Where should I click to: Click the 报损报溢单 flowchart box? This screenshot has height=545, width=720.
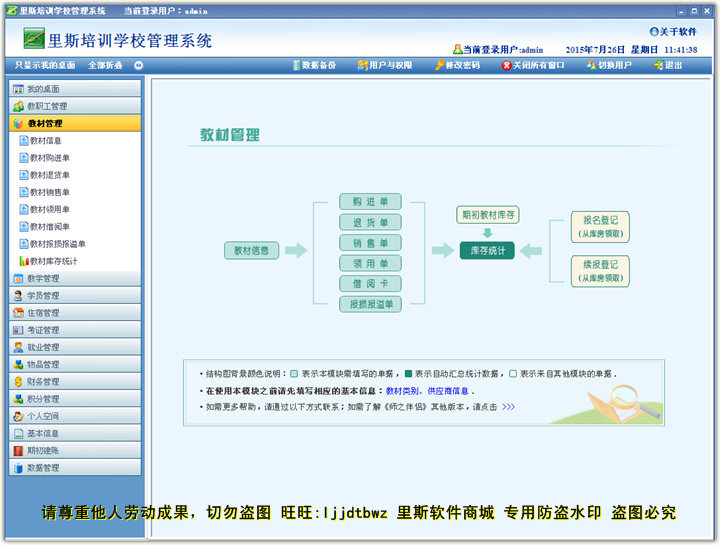click(x=370, y=304)
